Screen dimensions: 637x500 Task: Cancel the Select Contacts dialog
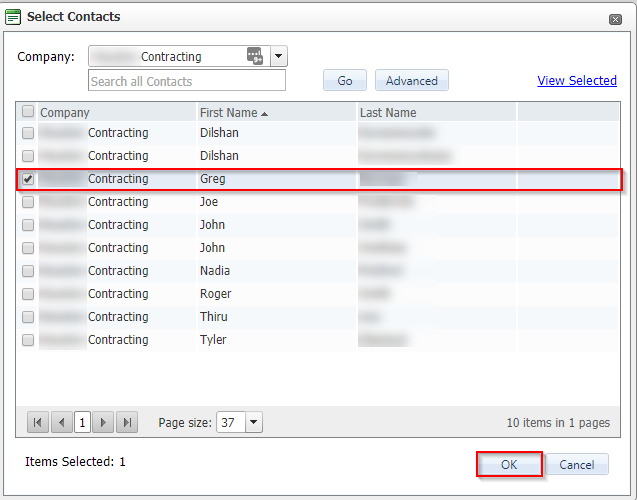point(577,464)
